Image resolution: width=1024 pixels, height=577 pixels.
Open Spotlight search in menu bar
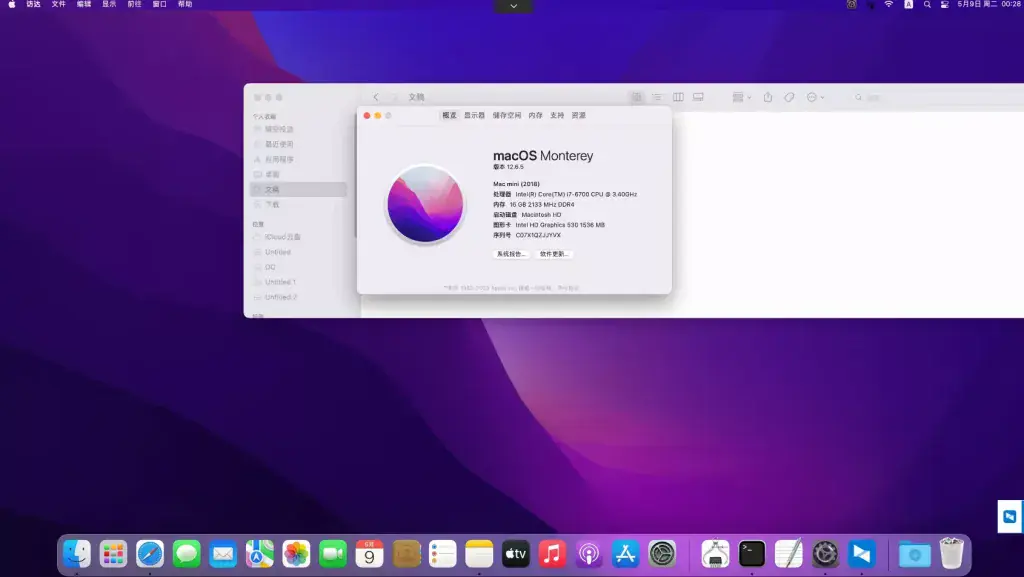point(927,4)
